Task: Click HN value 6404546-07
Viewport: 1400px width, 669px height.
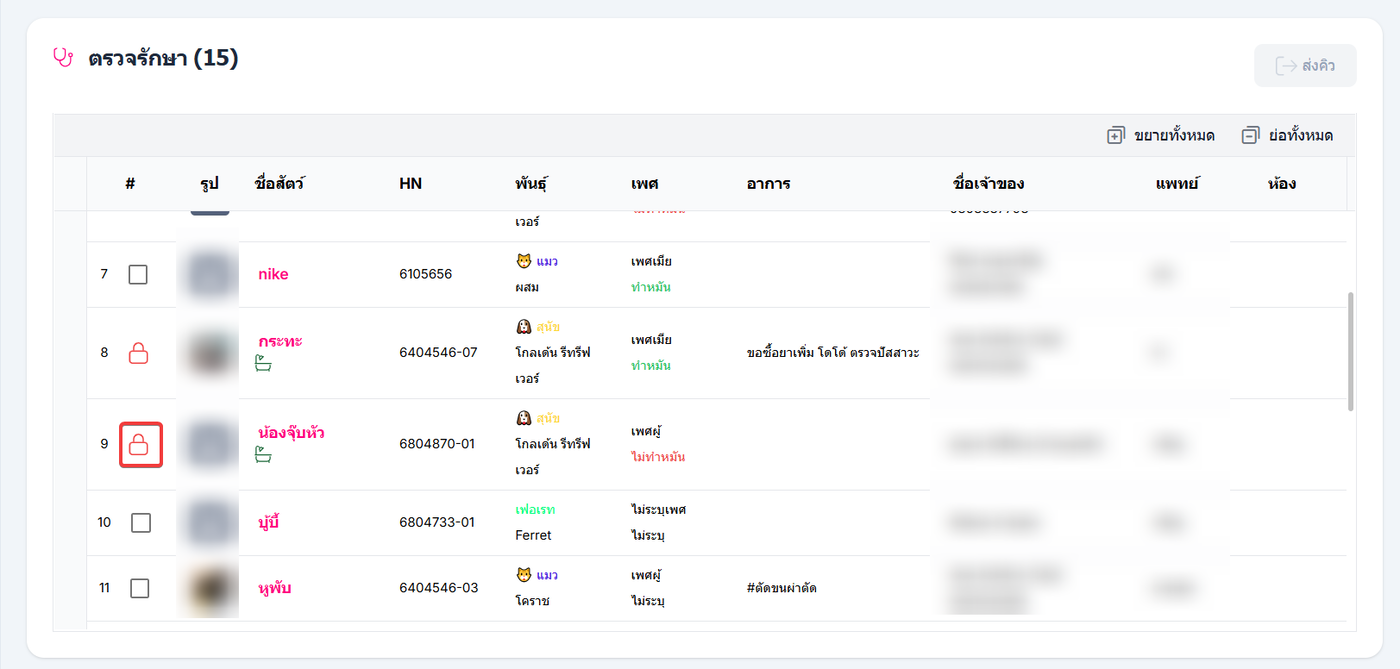Action: (438, 352)
